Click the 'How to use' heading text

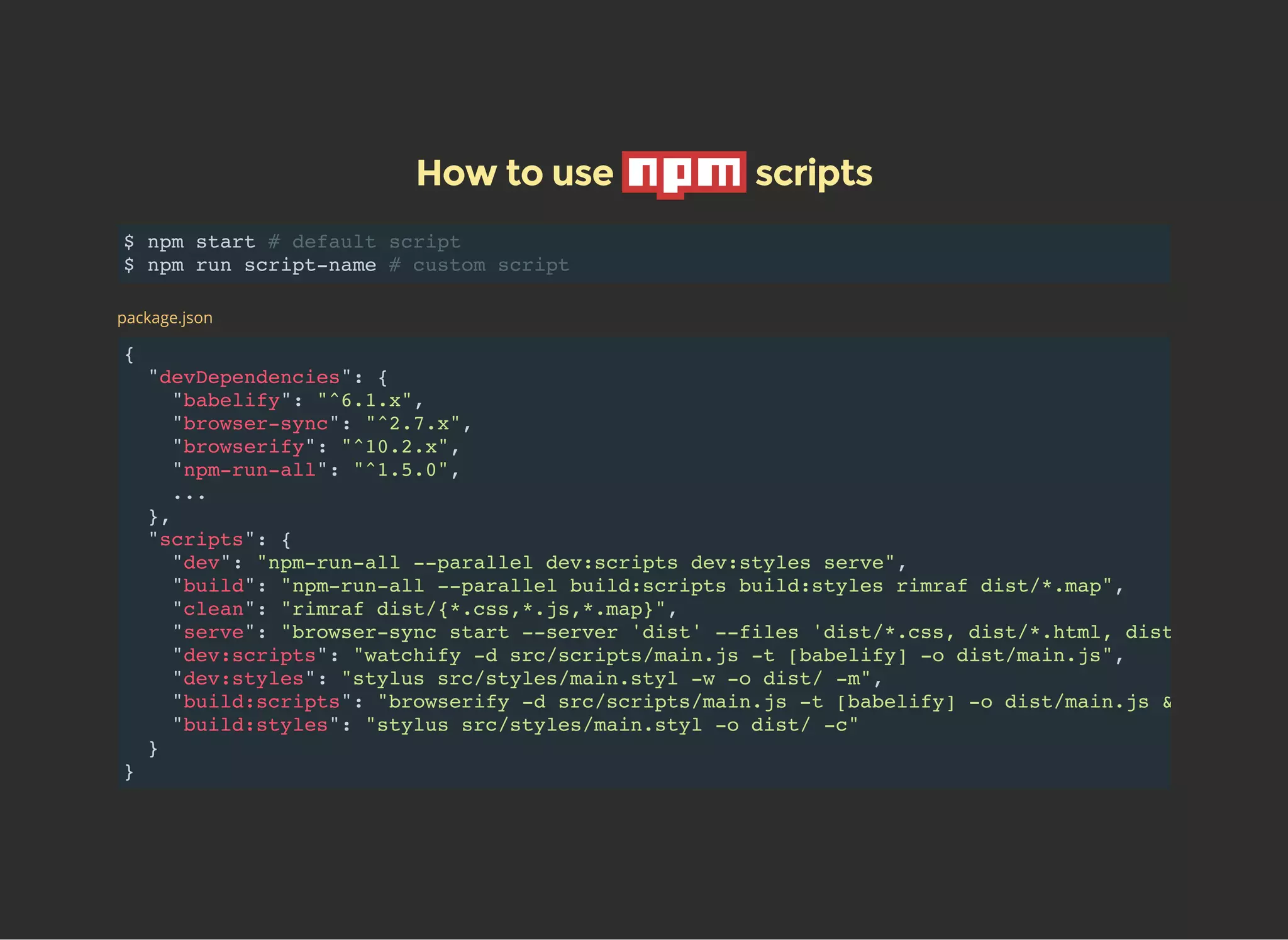click(x=514, y=173)
